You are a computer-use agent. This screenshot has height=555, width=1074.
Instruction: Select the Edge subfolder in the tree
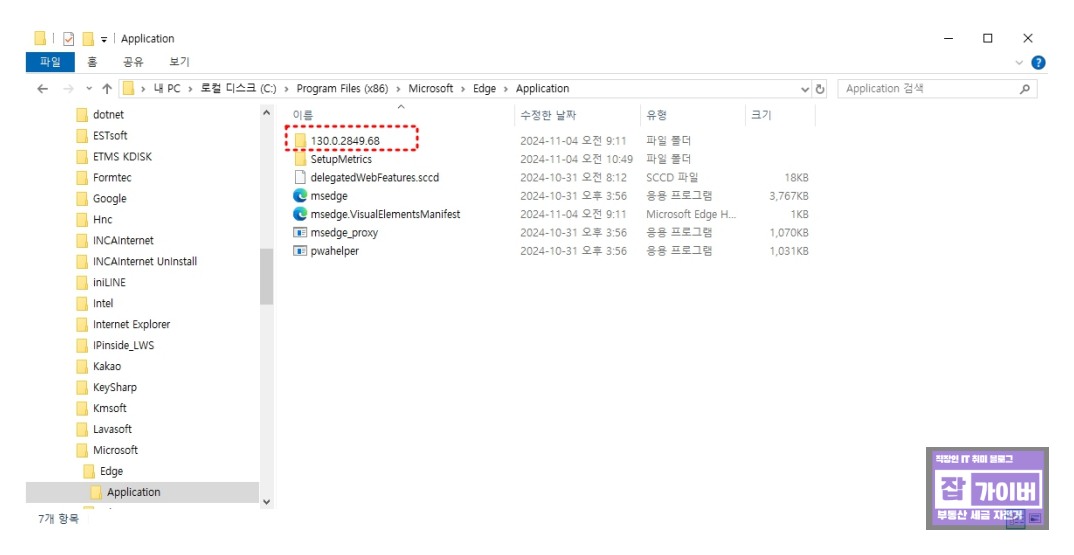pos(112,471)
